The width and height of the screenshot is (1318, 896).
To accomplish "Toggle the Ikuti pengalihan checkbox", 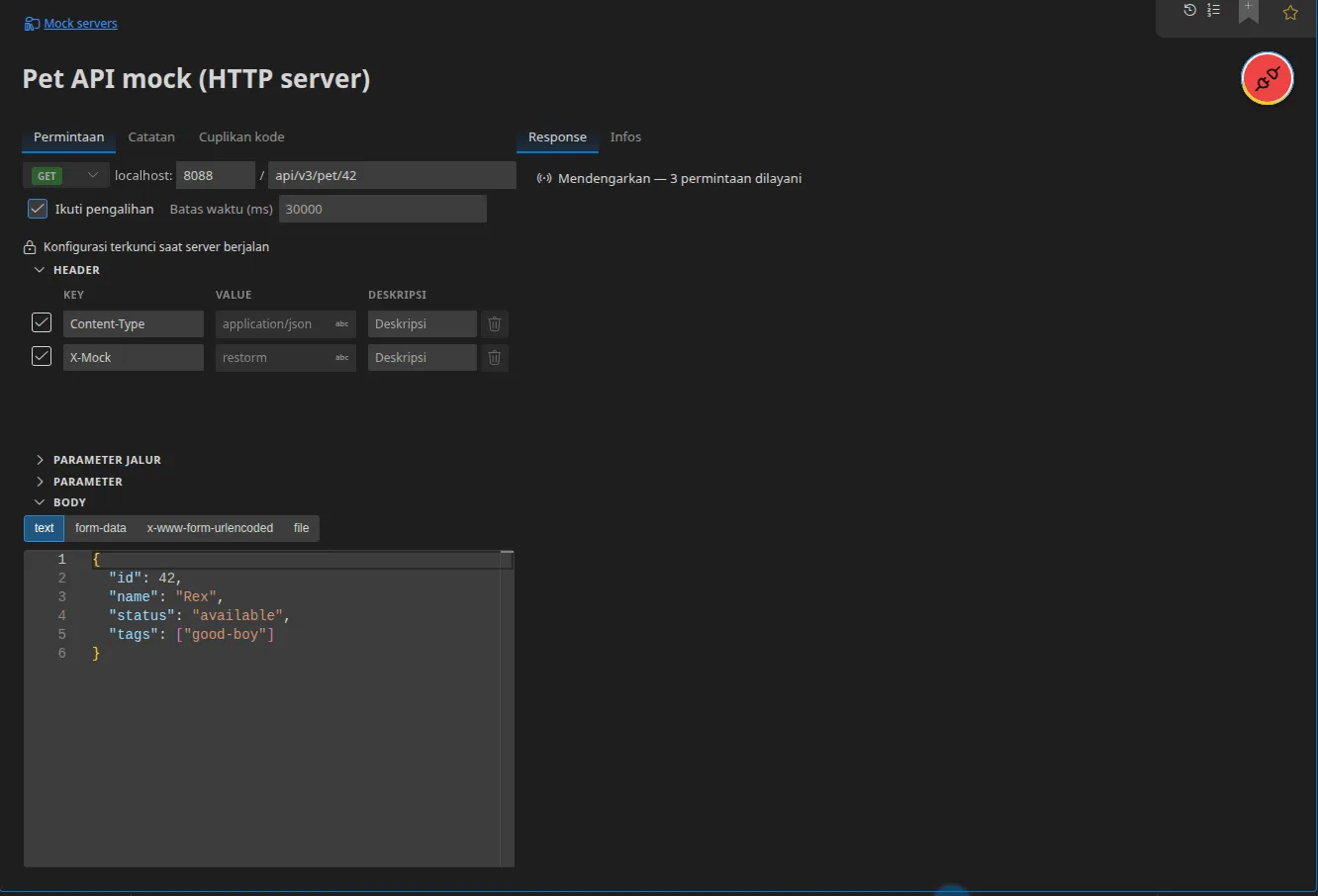I will [x=38, y=209].
